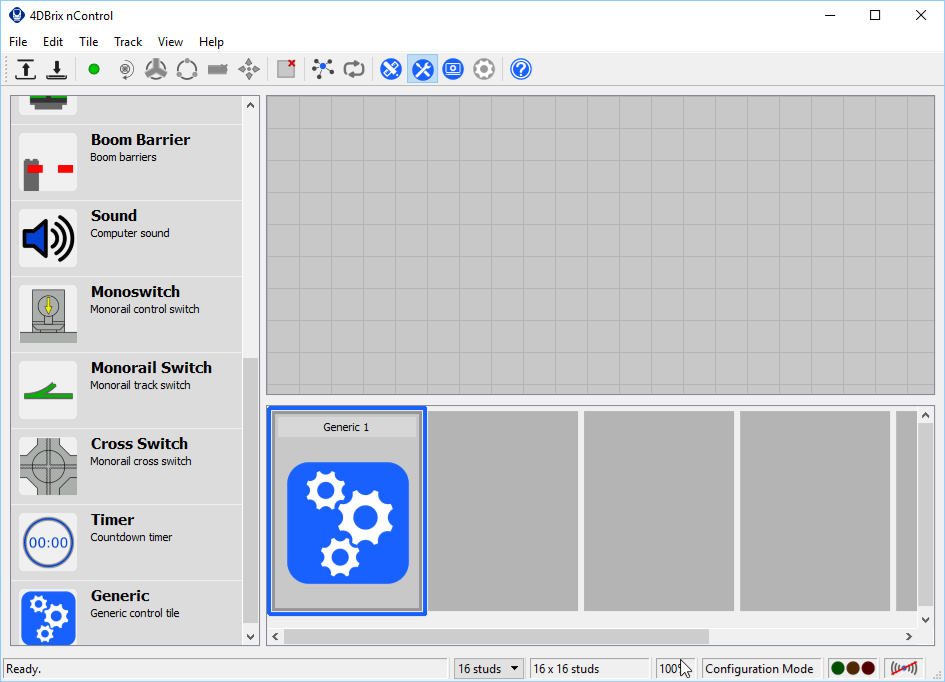Click the 'Boom barriers' description text
The width and height of the screenshot is (945, 682).
point(124,157)
